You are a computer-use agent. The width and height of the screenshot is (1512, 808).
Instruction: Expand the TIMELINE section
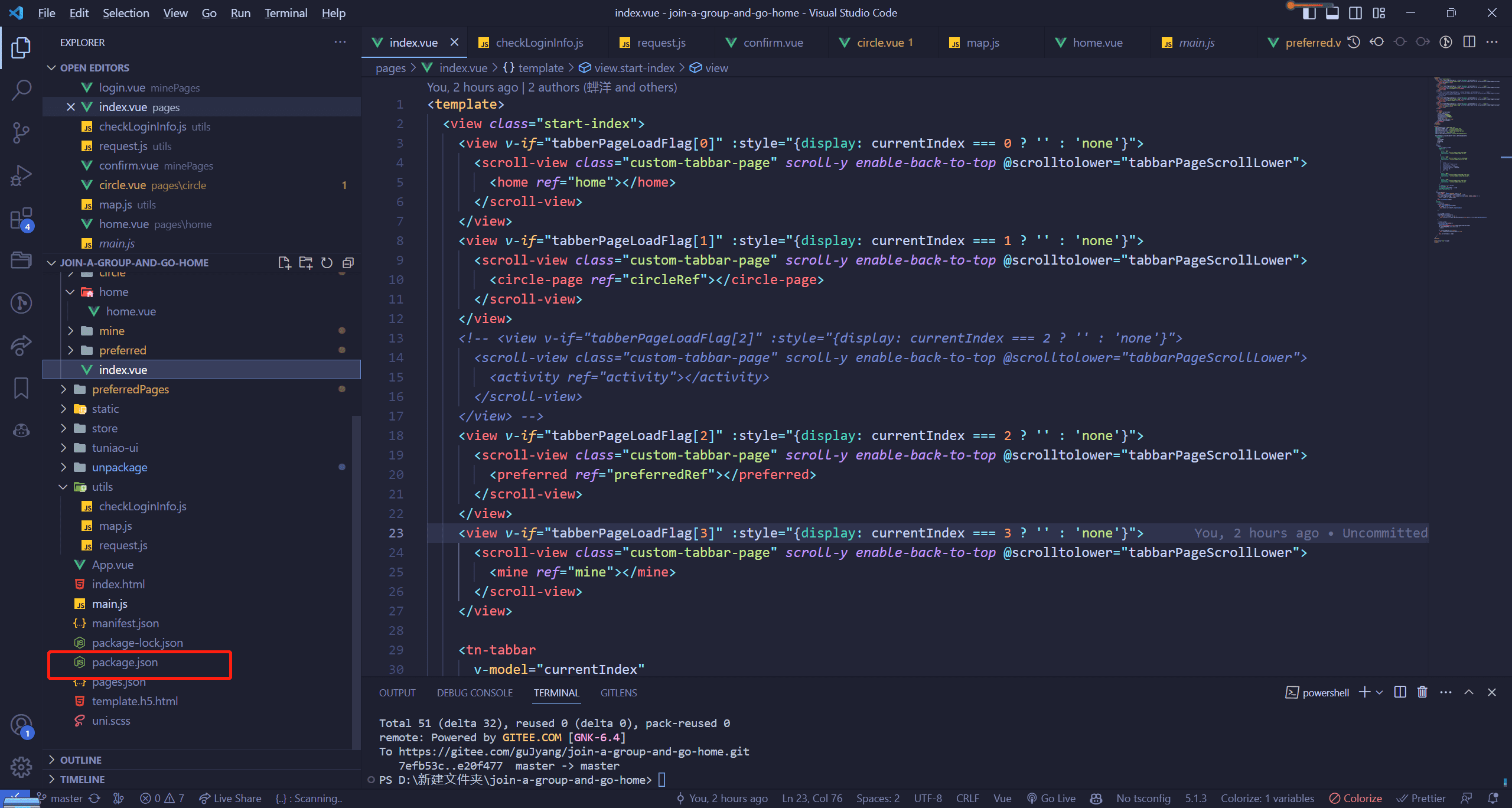(x=51, y=779)
